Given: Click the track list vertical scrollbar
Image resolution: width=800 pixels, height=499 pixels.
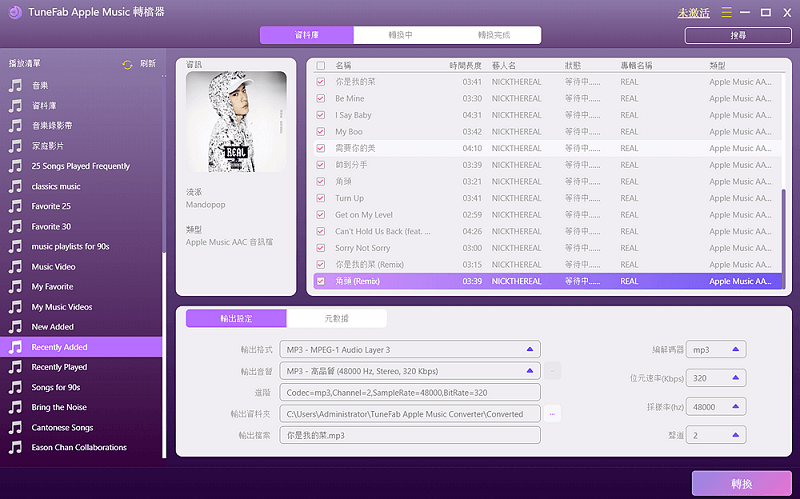Looking at the screenshot, I should pyautogui.click(x=784, y=239).
